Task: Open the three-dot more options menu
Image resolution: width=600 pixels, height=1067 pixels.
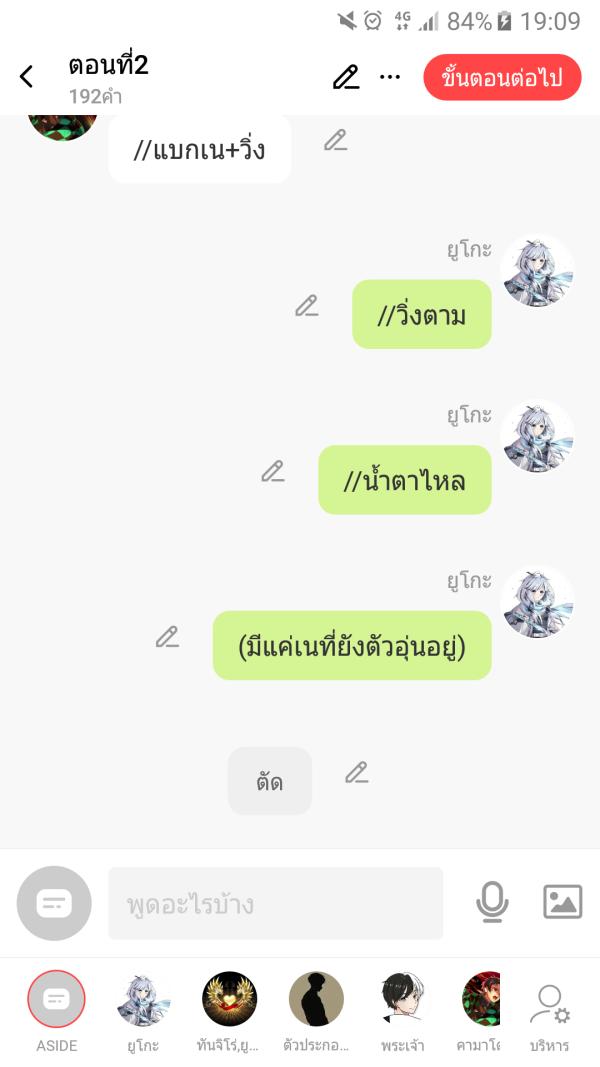Action: point(390,77)
